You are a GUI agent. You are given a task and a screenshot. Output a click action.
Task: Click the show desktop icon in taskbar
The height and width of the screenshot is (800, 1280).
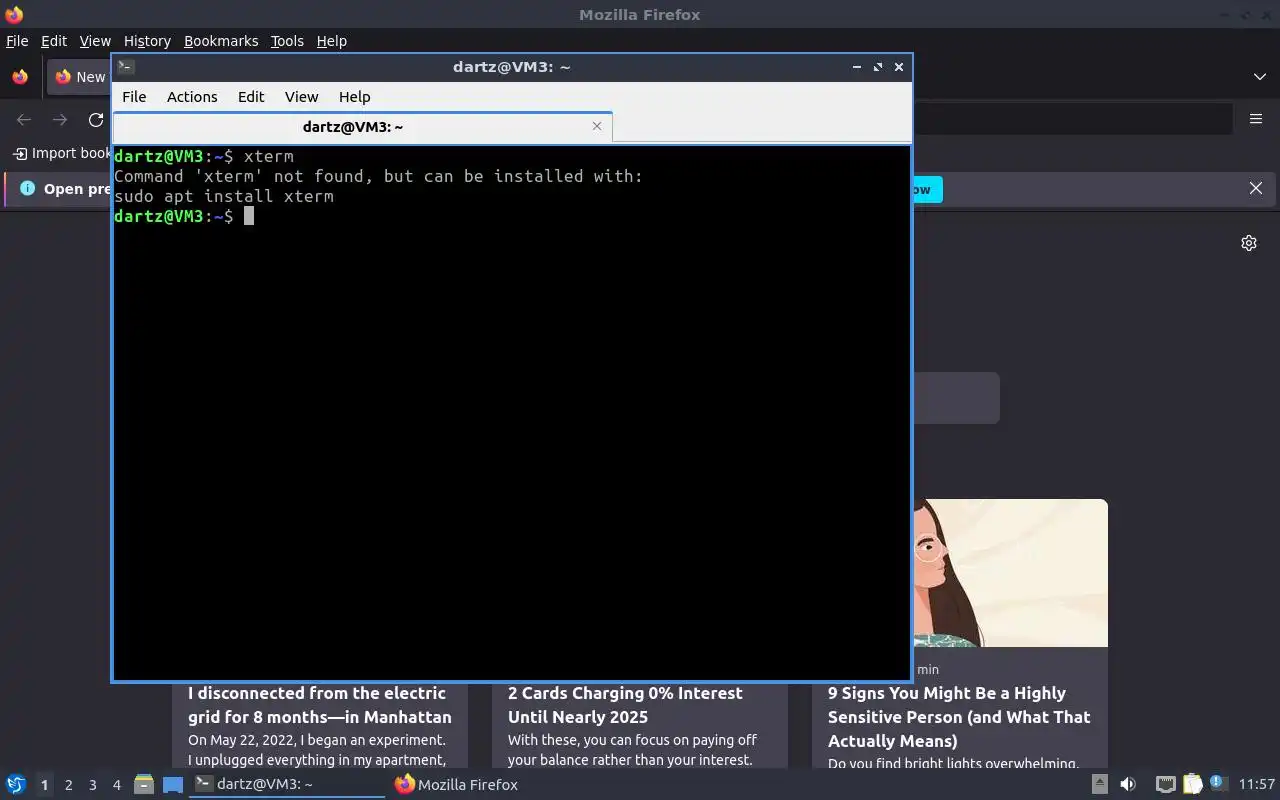[x=173, y=785]
